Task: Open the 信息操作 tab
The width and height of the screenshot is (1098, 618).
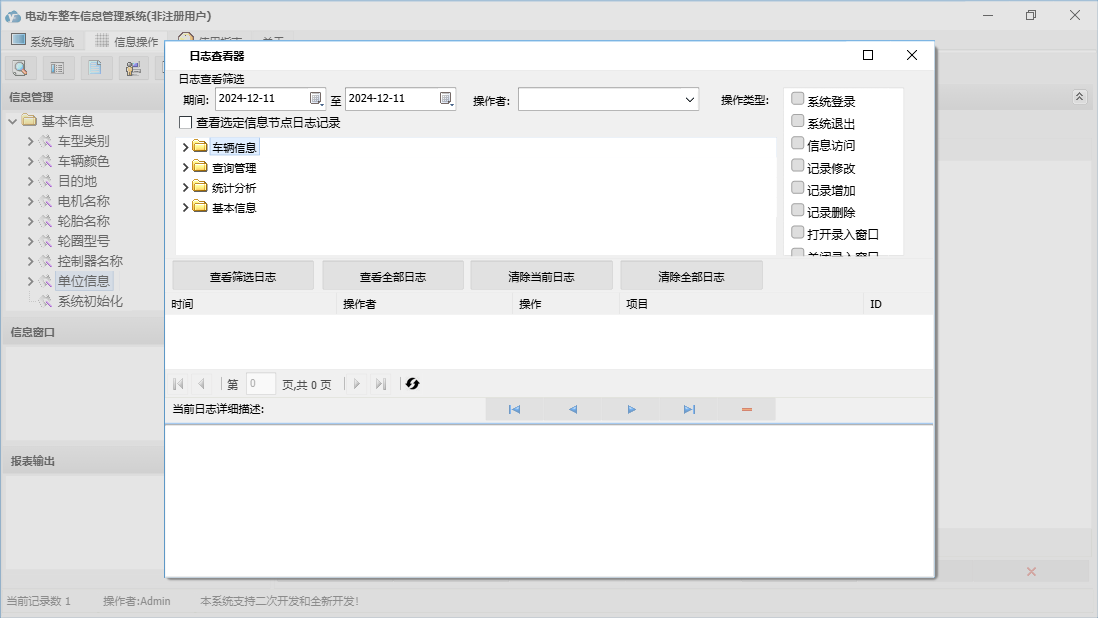Action: pyautogui.click(x=126, y=41)
